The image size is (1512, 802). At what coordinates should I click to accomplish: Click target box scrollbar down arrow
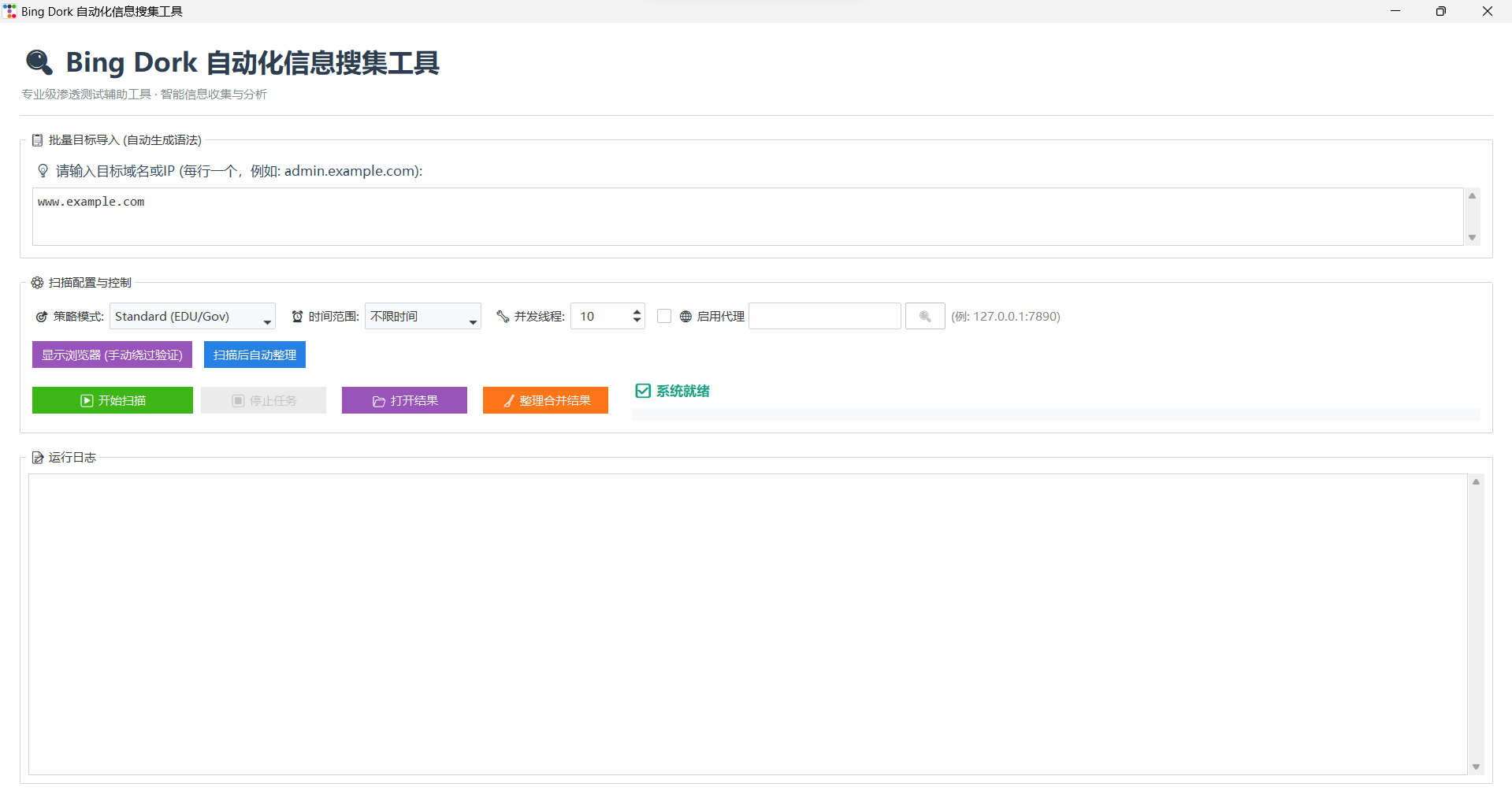click(1472, 238)
